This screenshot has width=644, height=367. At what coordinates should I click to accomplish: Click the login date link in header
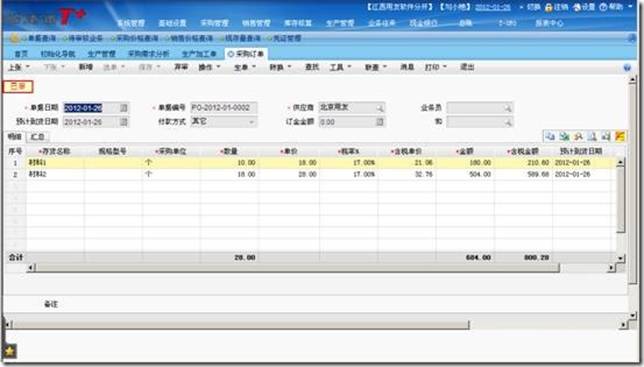coord(493,7)
